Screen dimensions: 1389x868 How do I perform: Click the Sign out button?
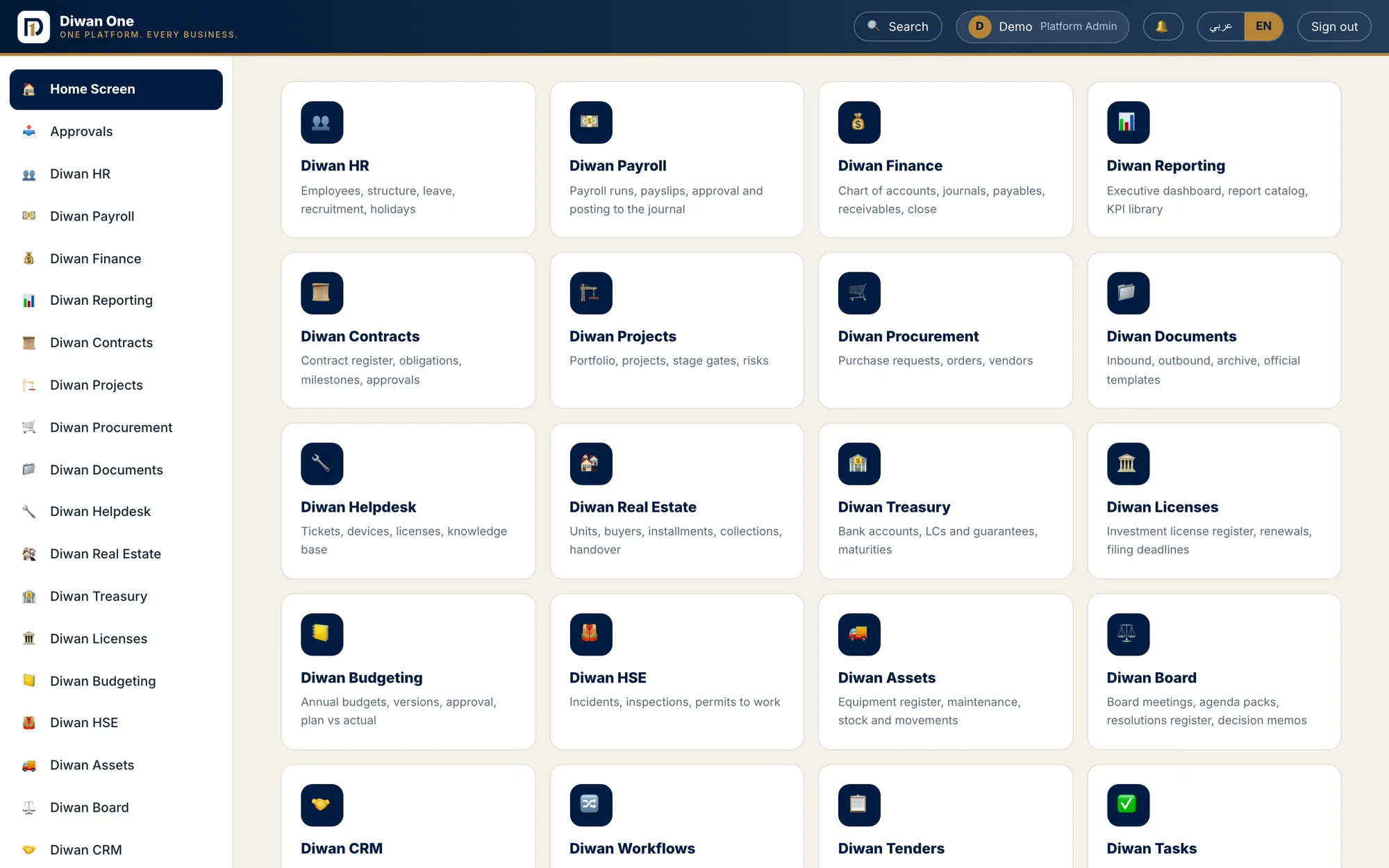pos(1333,26)
